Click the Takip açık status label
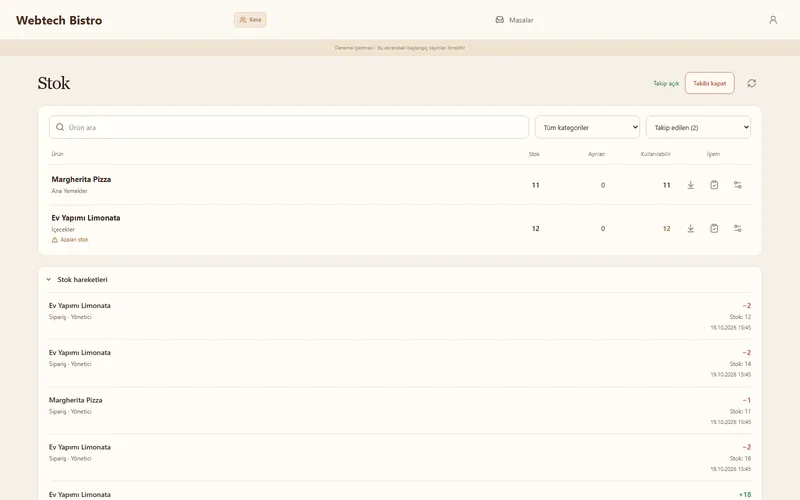 pyautogui.click(x=666, y=83)
